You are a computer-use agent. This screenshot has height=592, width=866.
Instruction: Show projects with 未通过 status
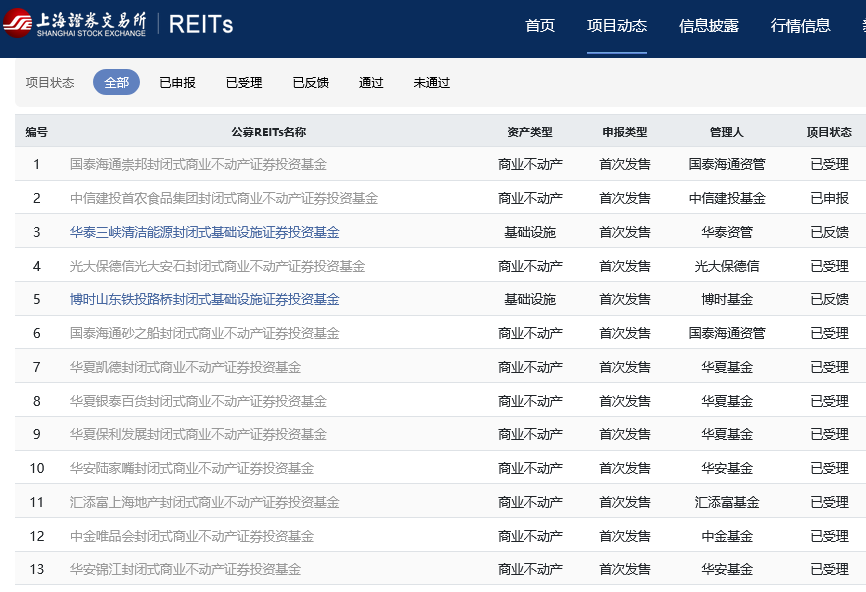(x=431, y=83)
